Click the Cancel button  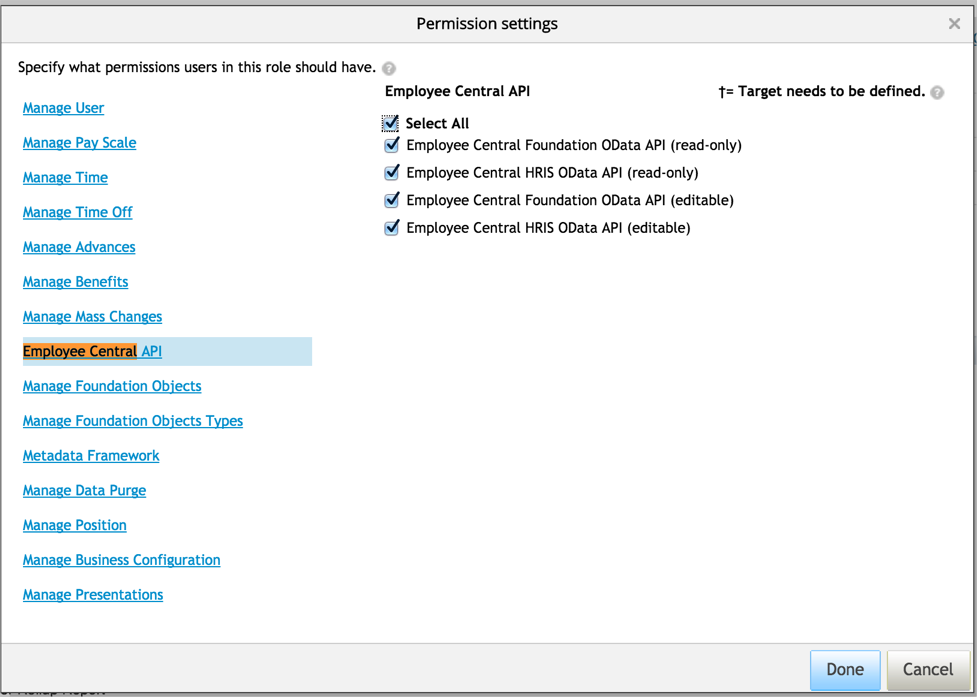coord(927,670)
